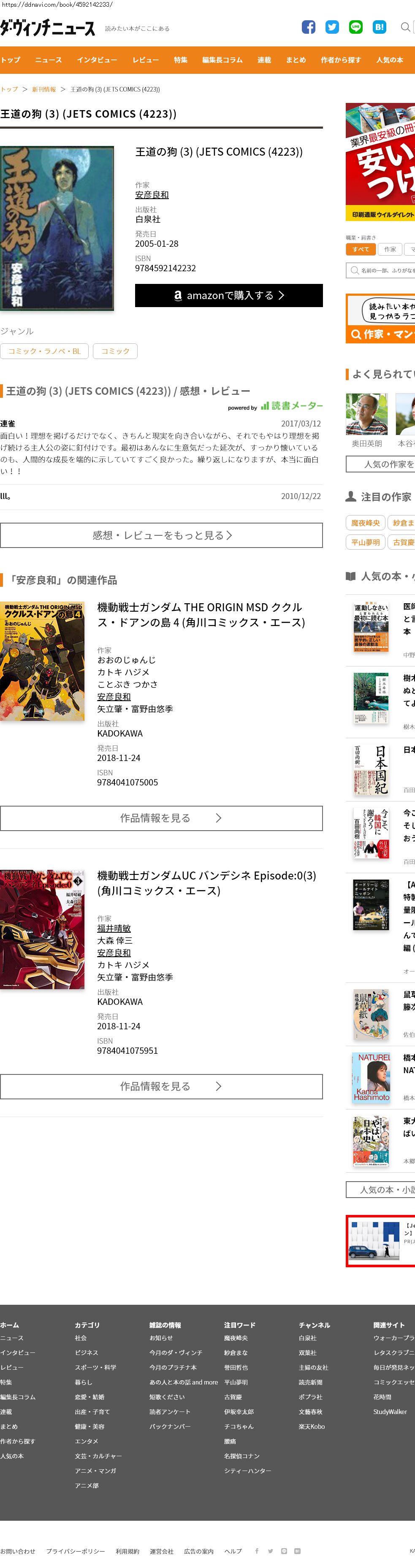Open the Facebook share icon in header
This screenshot has width=415, height=1568.
pyautogui.click(x=308, y=27)
